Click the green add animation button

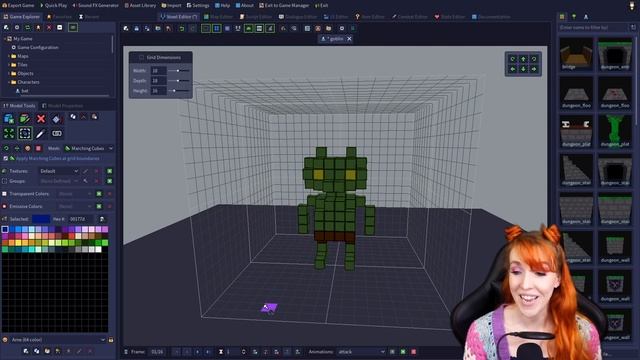pos(403,352)
